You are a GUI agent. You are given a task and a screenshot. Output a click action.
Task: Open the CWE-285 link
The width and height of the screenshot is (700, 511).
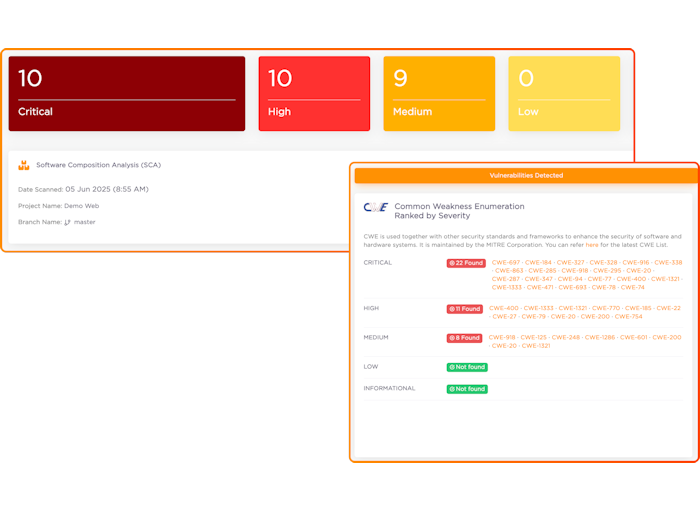(542, 270)
